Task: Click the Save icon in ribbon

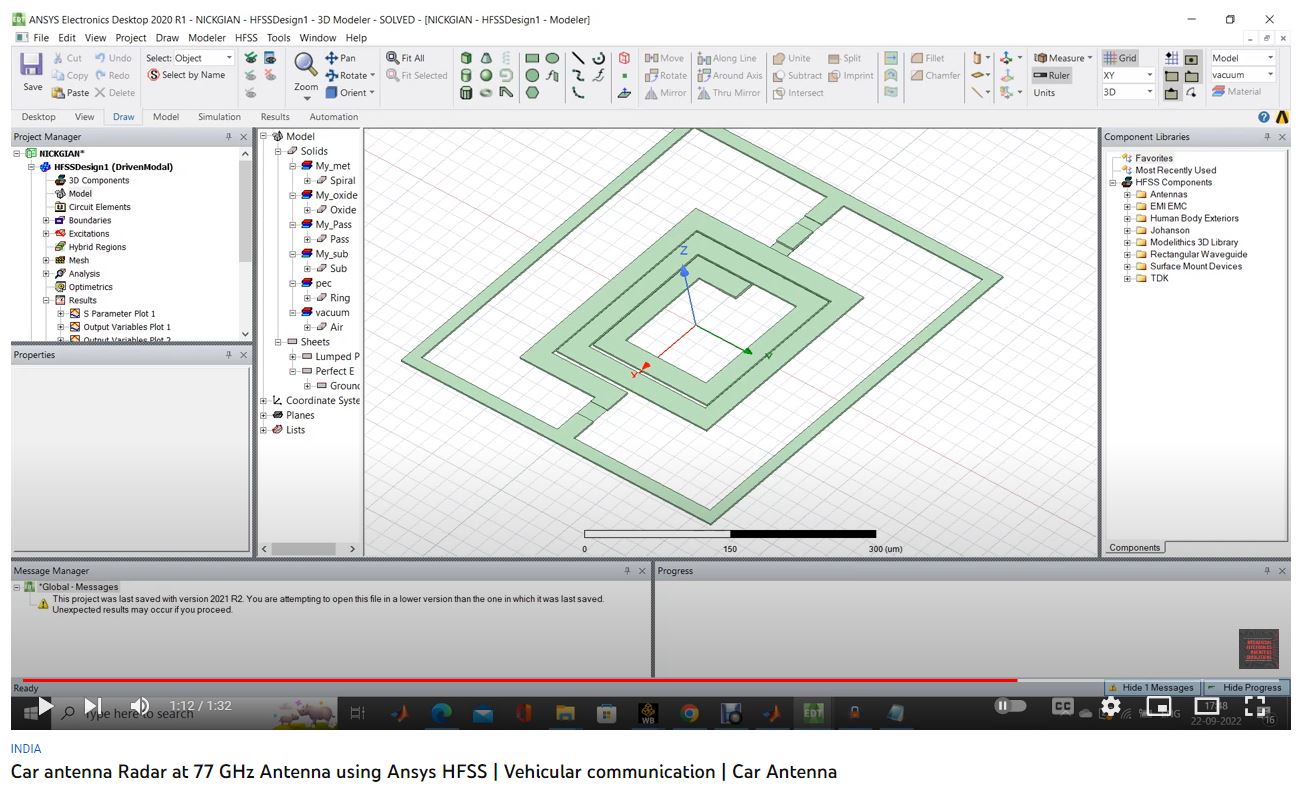Action: point(32,66)
